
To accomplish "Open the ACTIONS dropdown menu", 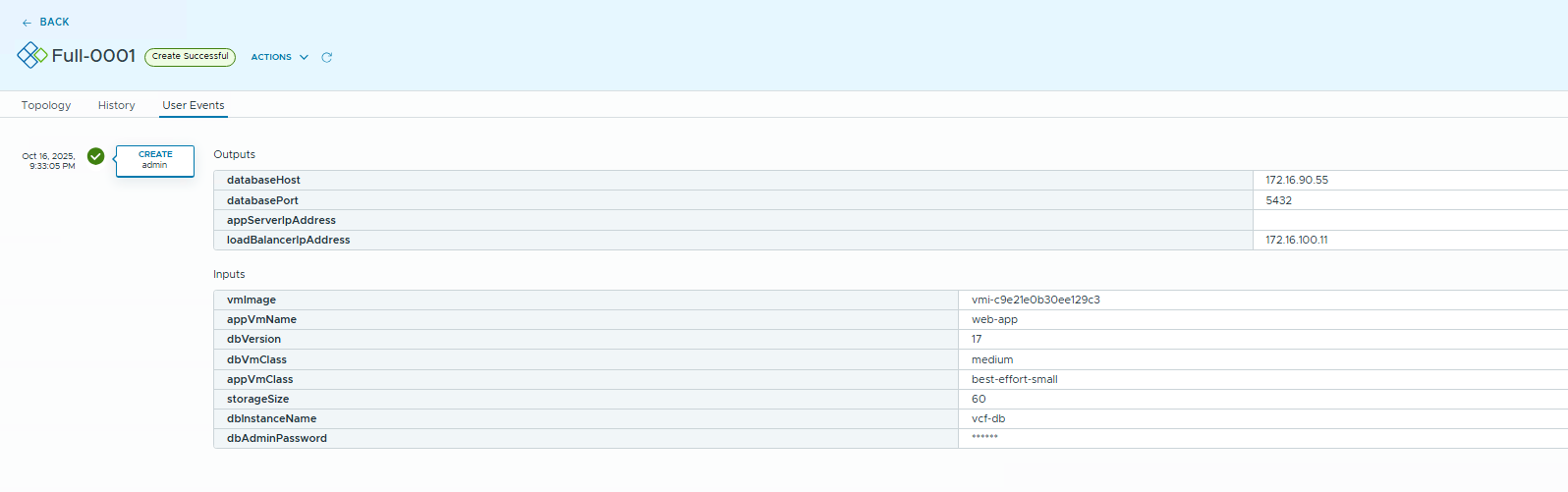I will [x=279, y=57].
